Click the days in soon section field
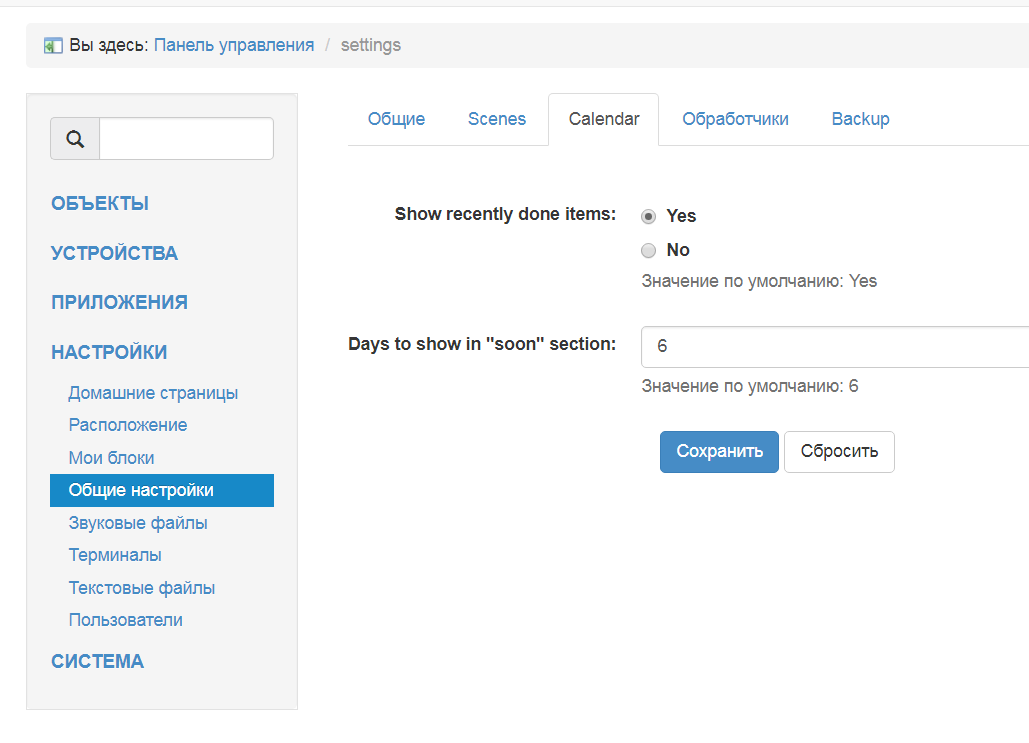 point(835,346)
